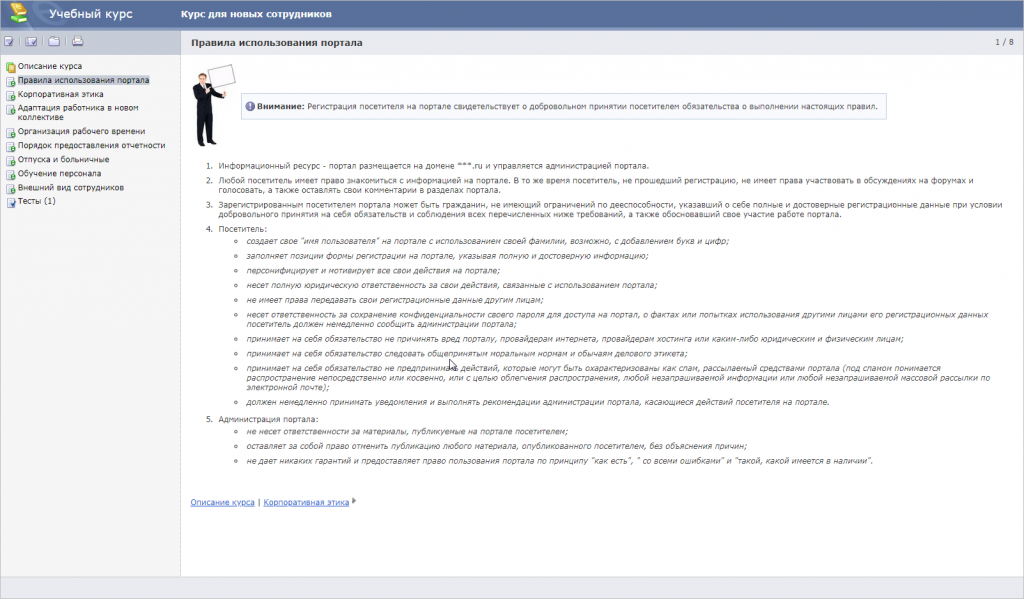
Task: Click the printer icon in the toolbar
Action: coord(78,41)
